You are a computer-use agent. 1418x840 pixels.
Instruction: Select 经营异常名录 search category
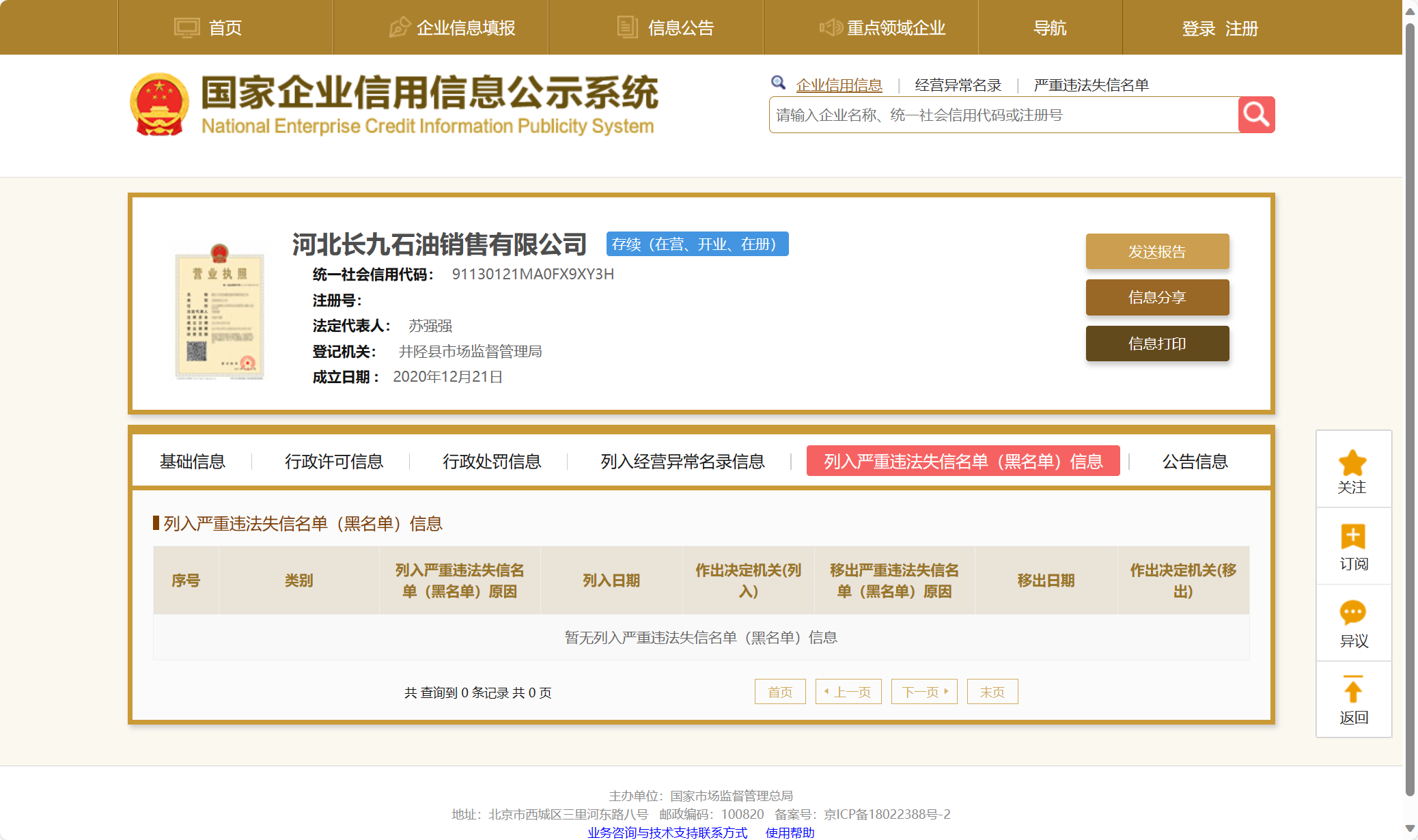point(958,85)
